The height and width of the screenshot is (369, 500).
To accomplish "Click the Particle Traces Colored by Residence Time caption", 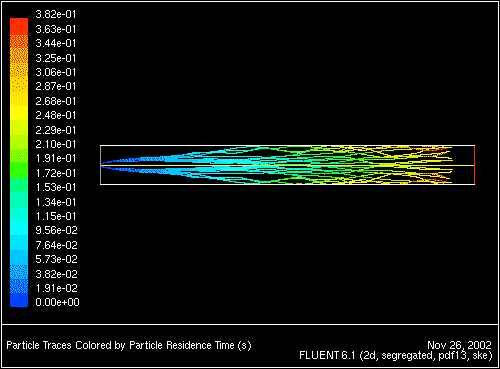I will pos(129,345).
